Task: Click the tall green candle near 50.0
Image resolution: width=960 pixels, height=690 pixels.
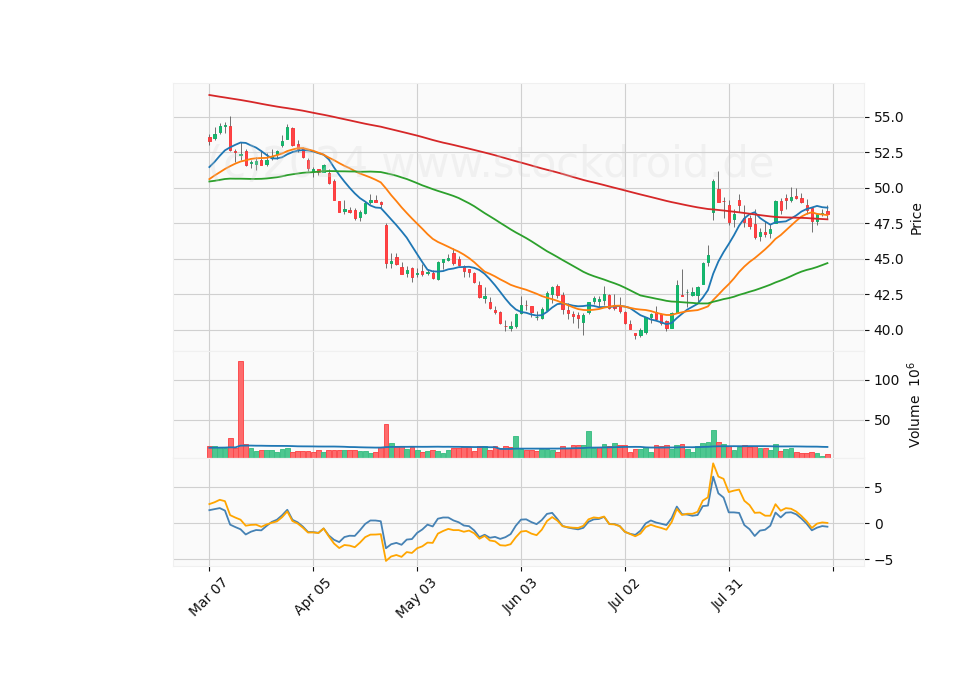Action: (x=713, y=197)
